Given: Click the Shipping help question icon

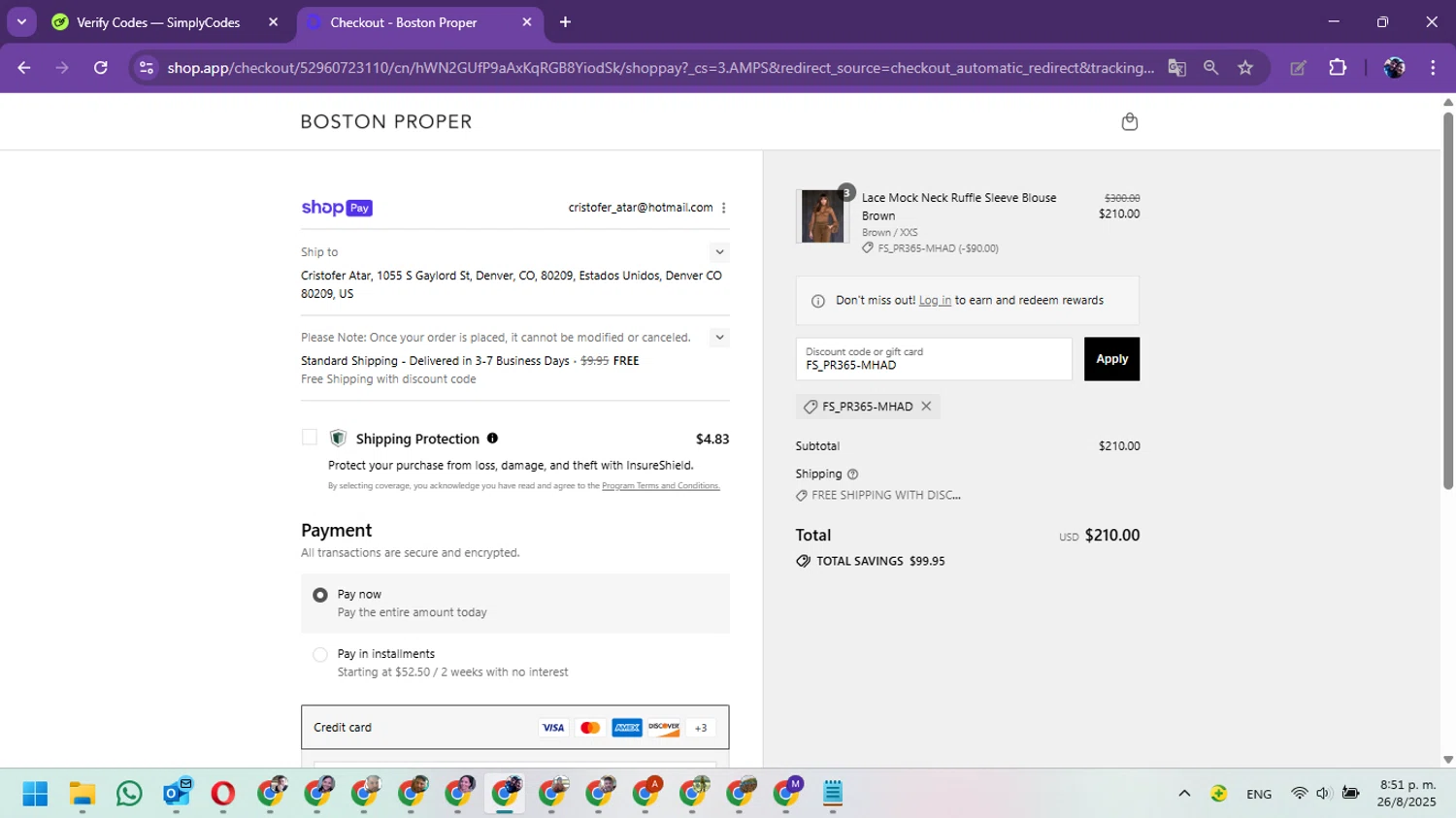Looking at the screenshot, I should 852,474.
